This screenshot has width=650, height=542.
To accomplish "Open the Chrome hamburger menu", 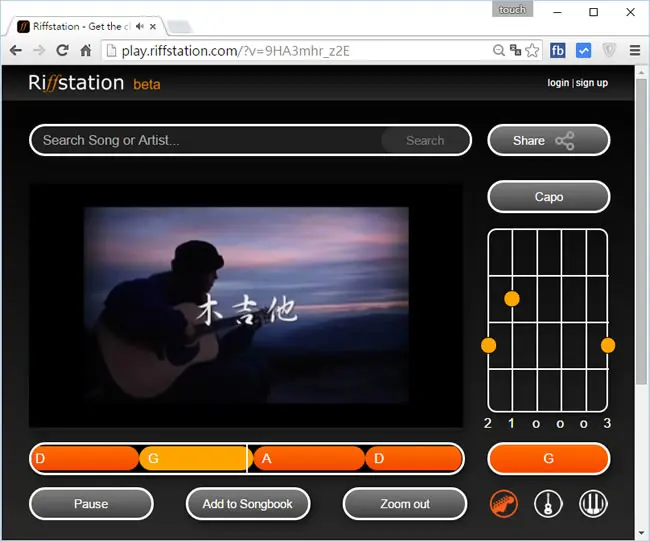I will [x=635, y=51].
